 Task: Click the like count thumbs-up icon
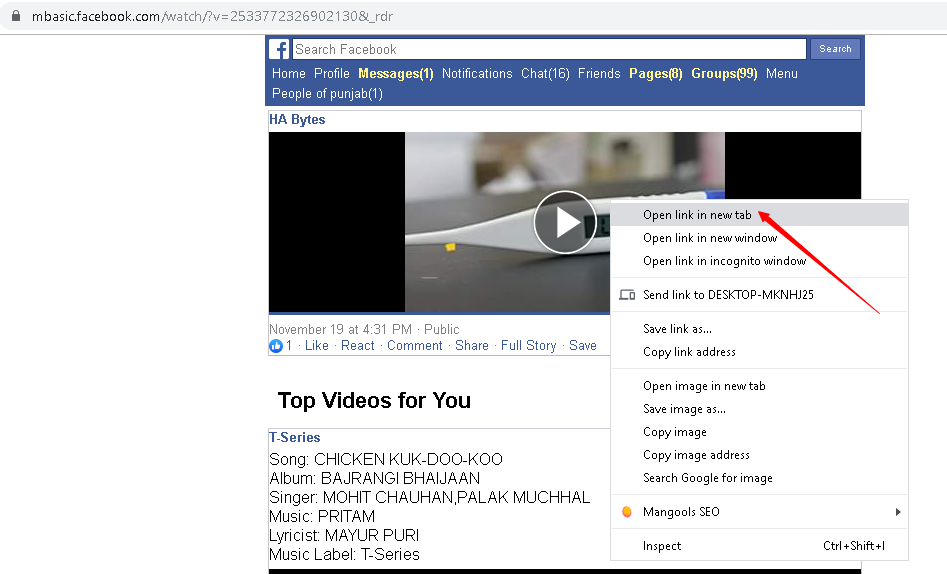(x=275, y=346)
